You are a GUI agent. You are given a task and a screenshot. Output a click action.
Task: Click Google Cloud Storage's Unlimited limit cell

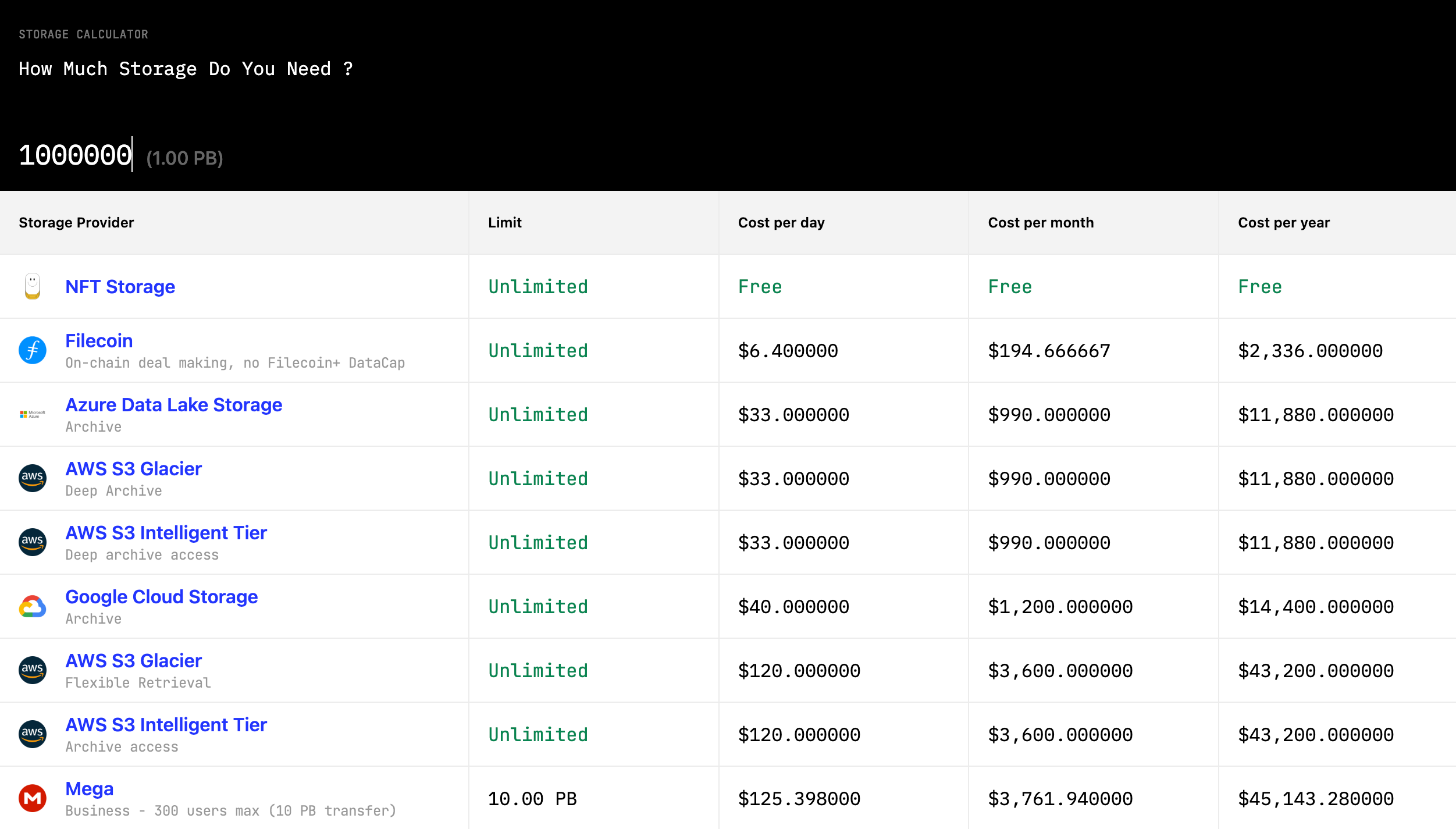tap(538, 606)
